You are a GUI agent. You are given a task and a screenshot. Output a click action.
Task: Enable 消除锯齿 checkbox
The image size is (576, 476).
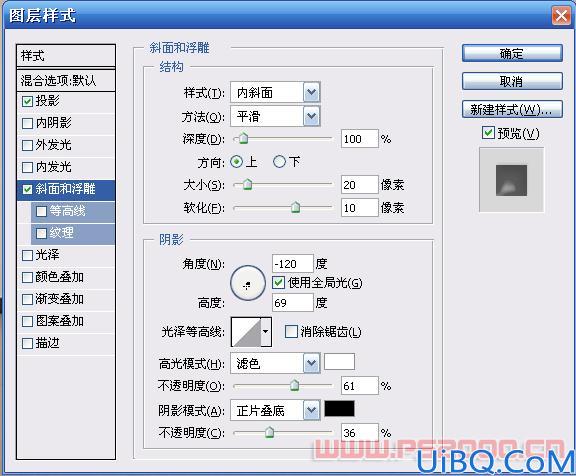pyautogui.click(x=291, y=332)
